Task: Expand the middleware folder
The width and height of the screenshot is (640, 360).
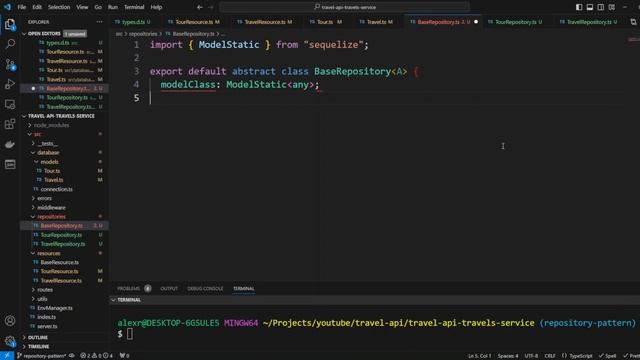Action: click(x=51, y=207)
